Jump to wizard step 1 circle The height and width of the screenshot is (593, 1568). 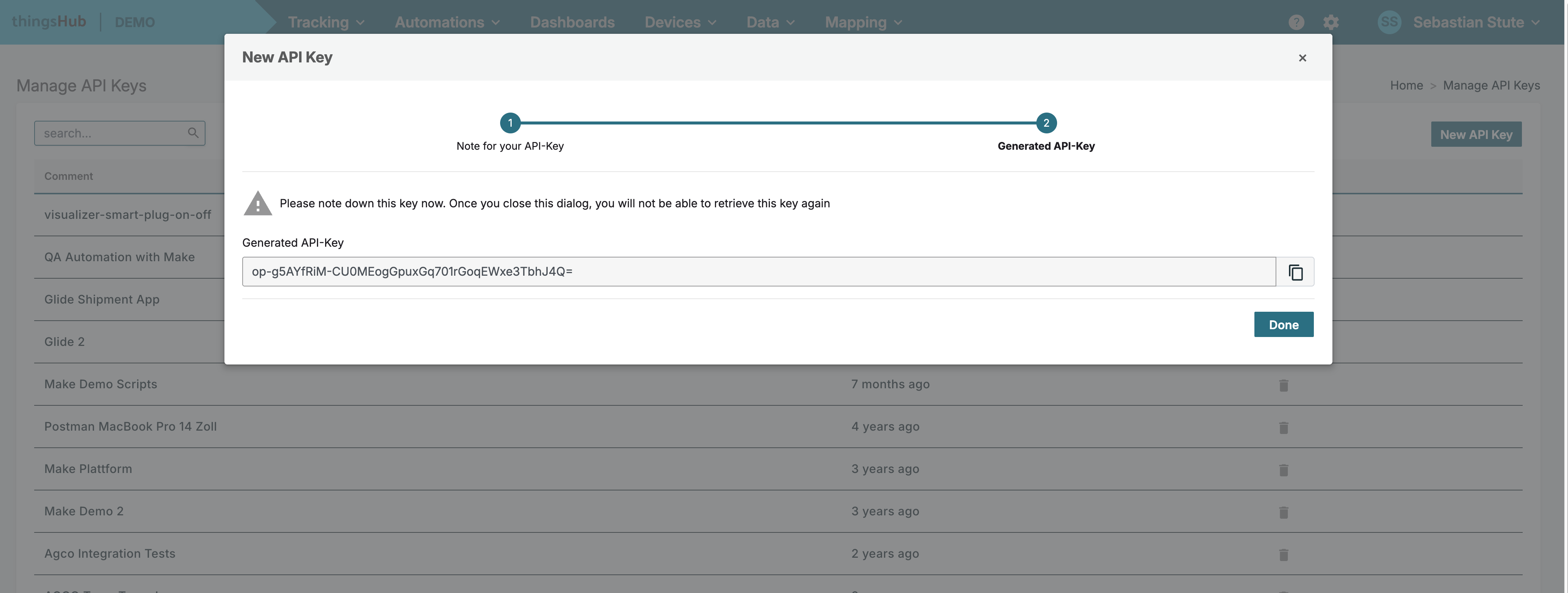(x=509, y=123)
